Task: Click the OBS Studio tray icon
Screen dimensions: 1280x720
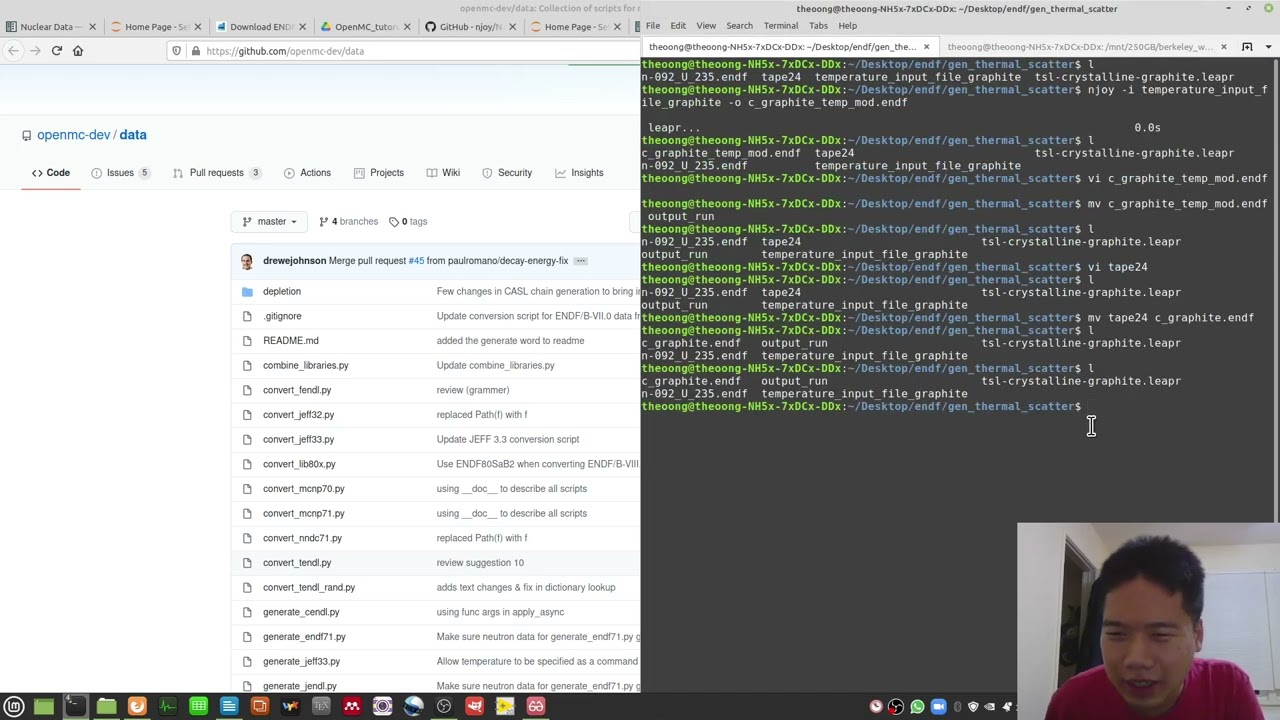Action: tap(896, 707)
